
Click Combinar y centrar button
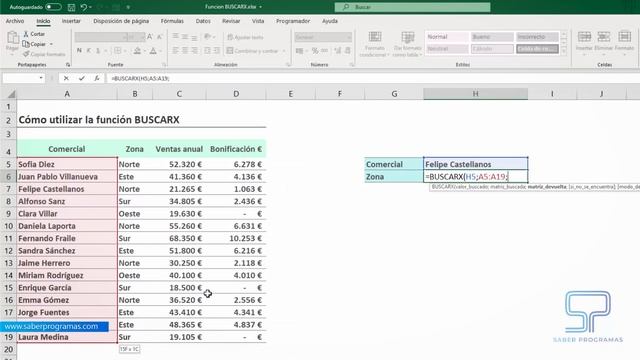tap(253, 51)
